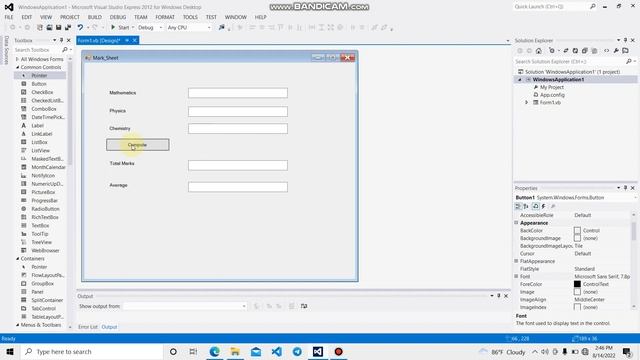Select the ListBox control in Toolbox
The width and height of the screenshot is (640, 360).
tap(40, 142)
